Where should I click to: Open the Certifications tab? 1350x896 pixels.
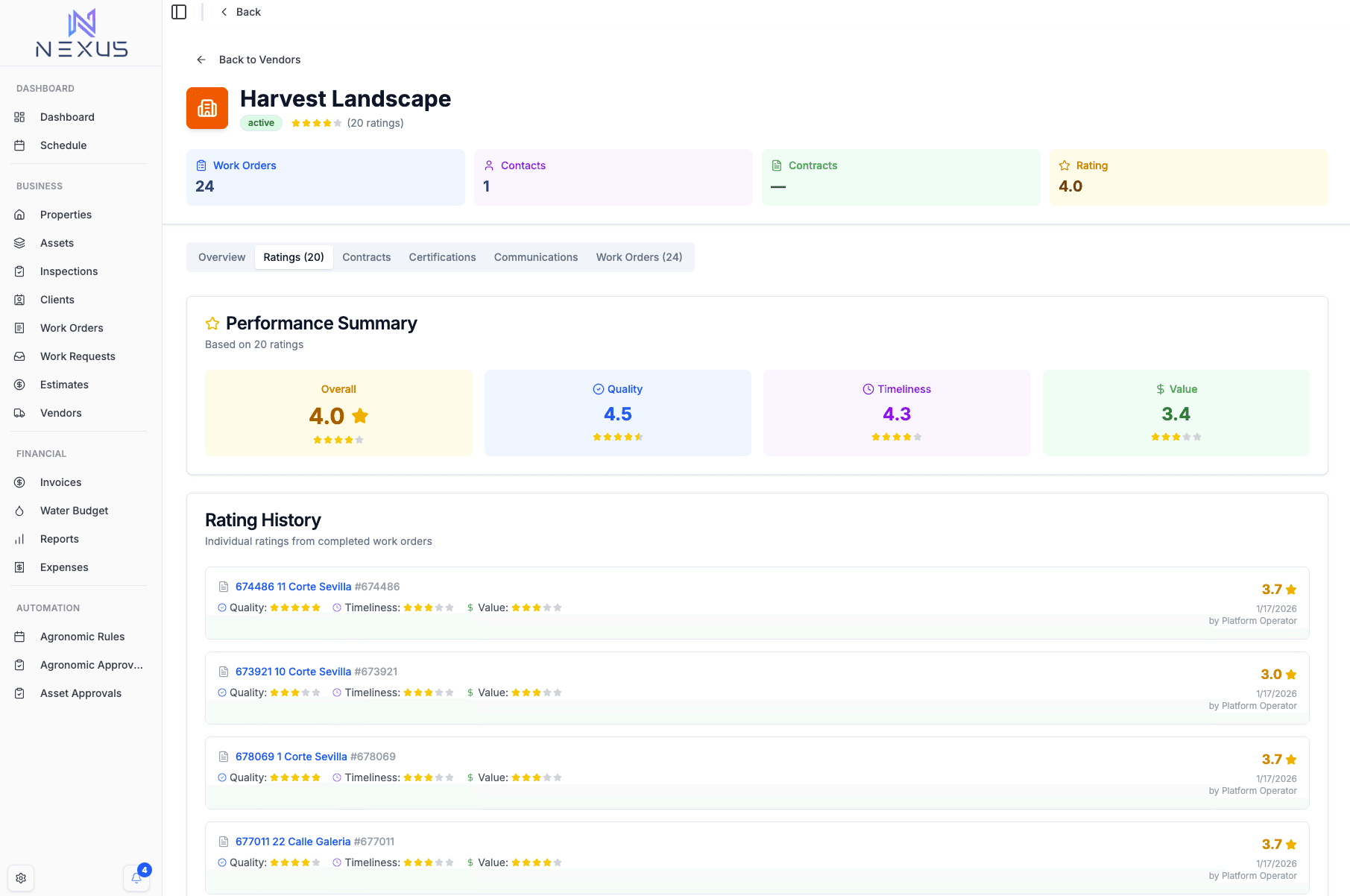pos(442,257)
